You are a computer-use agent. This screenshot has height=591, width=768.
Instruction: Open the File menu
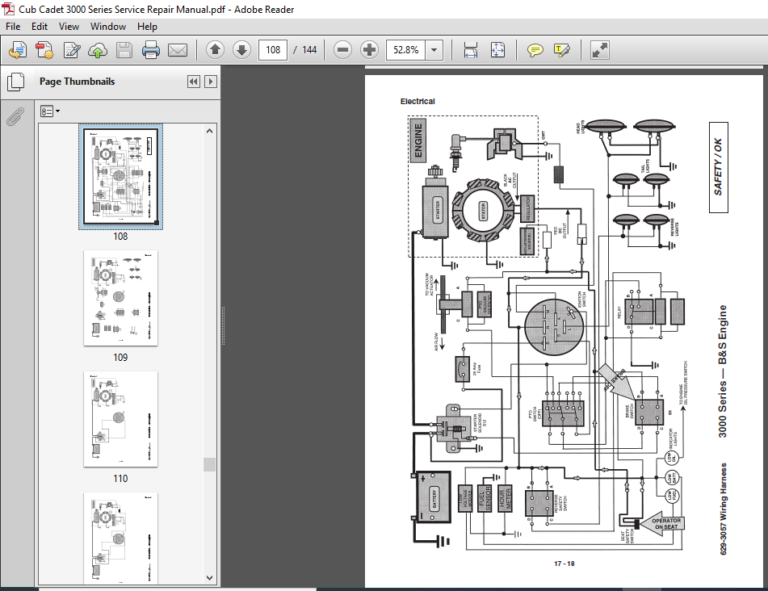(x=13, y=26)
